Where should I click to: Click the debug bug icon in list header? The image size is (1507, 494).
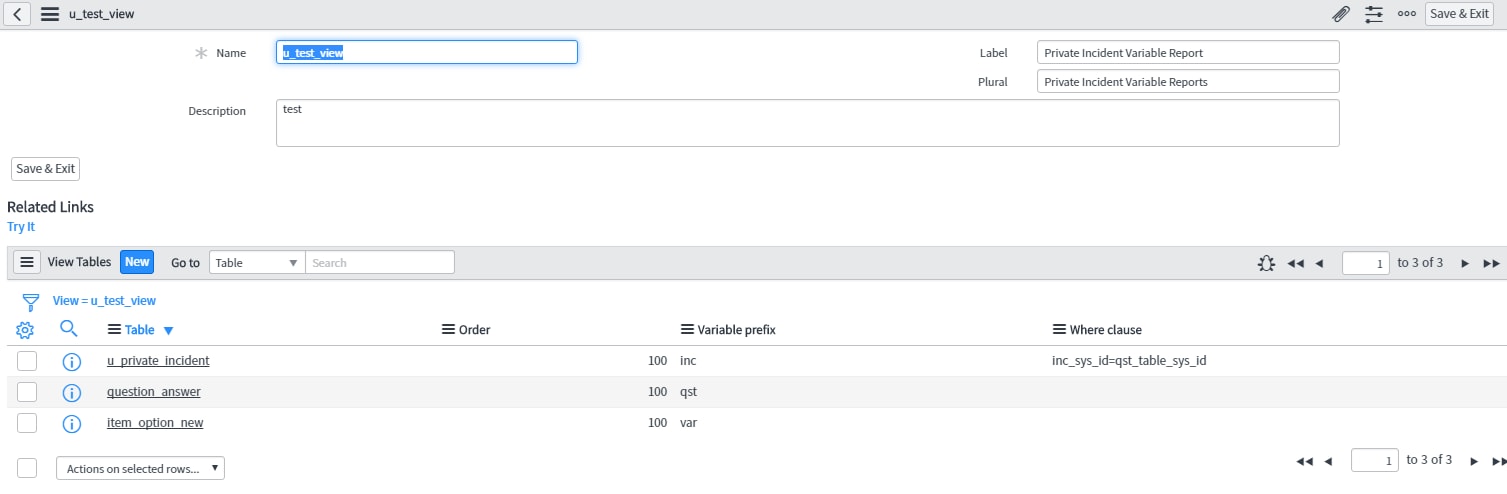1266,263
